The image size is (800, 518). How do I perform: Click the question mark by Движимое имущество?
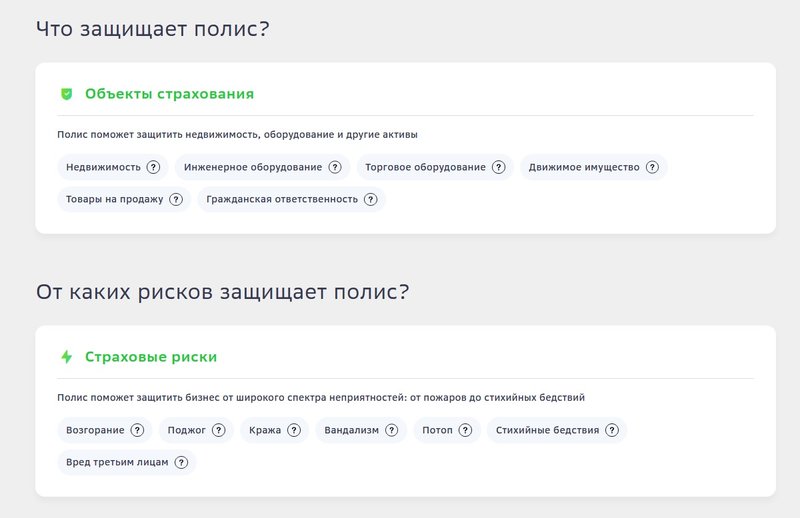click(x=652, y=167)
